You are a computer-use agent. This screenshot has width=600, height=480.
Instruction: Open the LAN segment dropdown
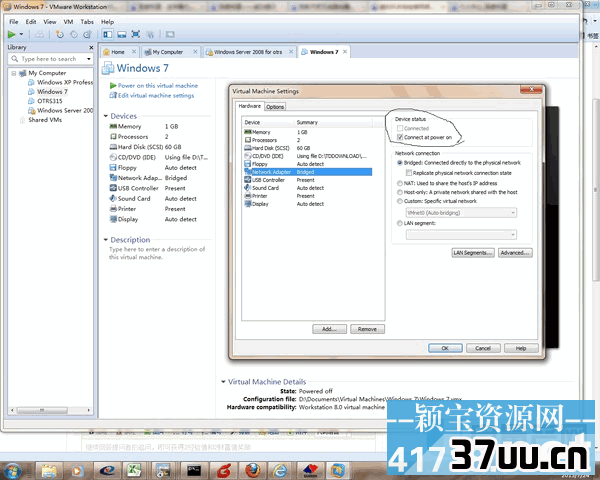click(461, 235)
